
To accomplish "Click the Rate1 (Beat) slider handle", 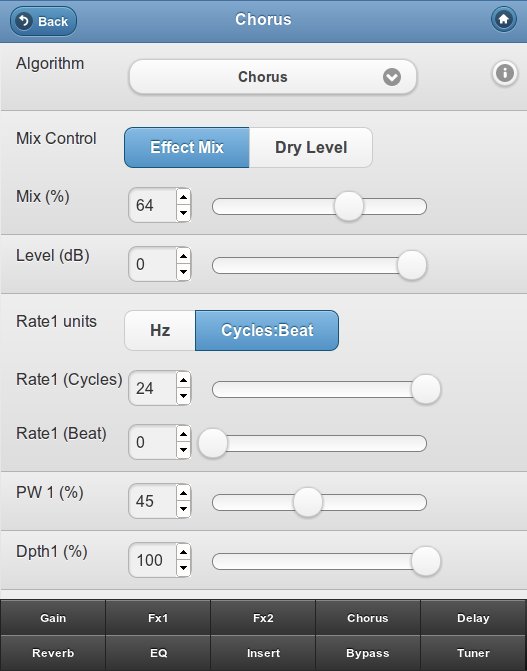I will pyautogui.click(x=212, y=443).
